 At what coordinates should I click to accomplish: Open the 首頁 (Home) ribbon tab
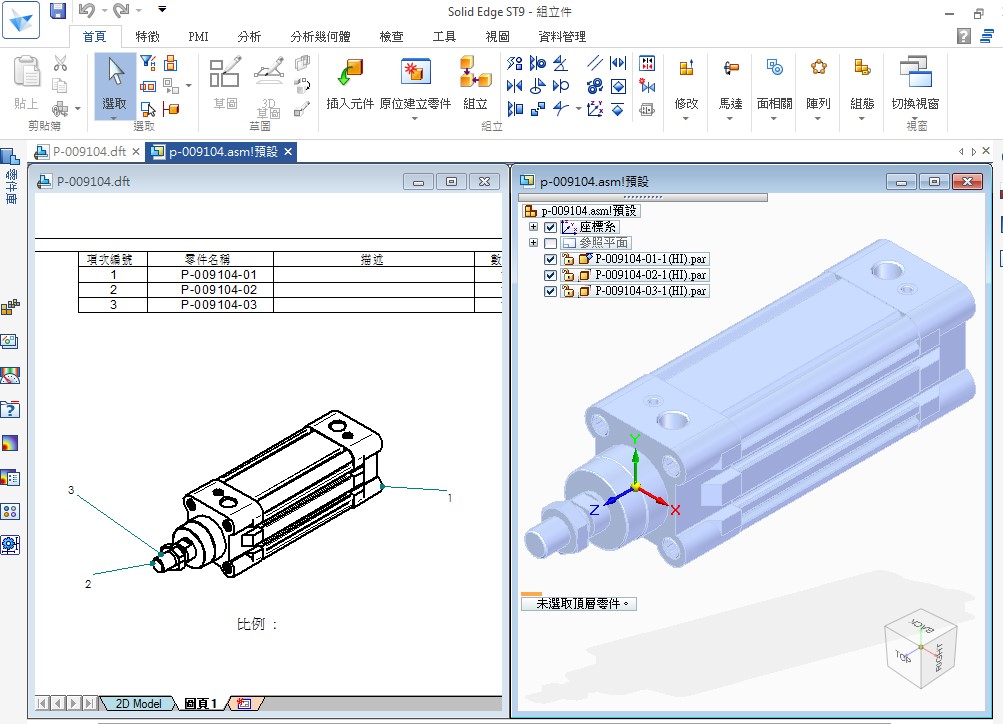(x=95, y=36)
